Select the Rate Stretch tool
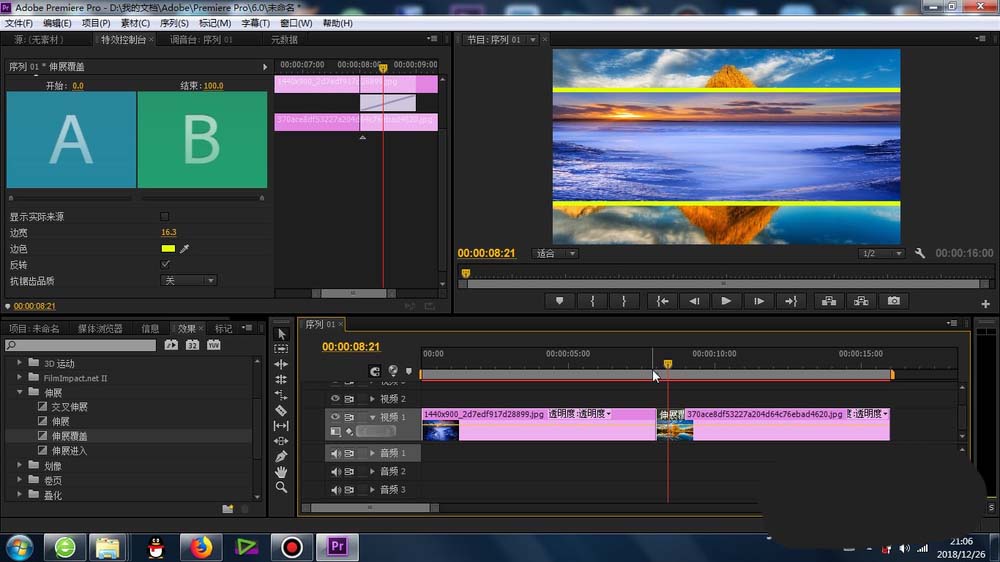The image size is (1000, 562). coord(281,395)
